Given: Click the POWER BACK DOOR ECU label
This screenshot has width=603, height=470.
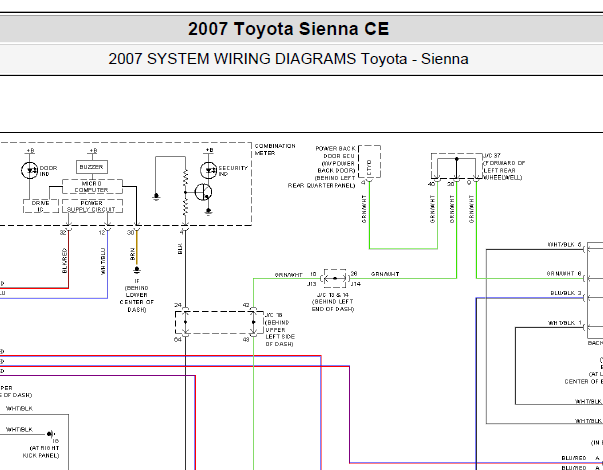Looking at the screenshot, I should click(x=322, y=167).
